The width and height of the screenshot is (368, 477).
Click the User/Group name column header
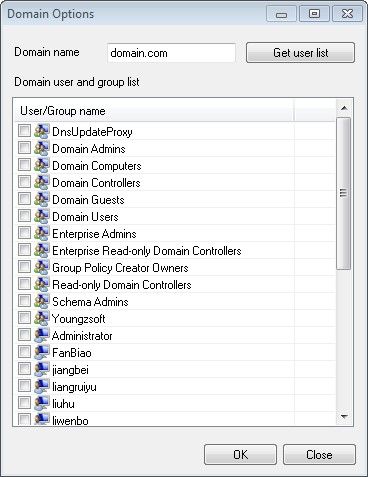(154, 111)
